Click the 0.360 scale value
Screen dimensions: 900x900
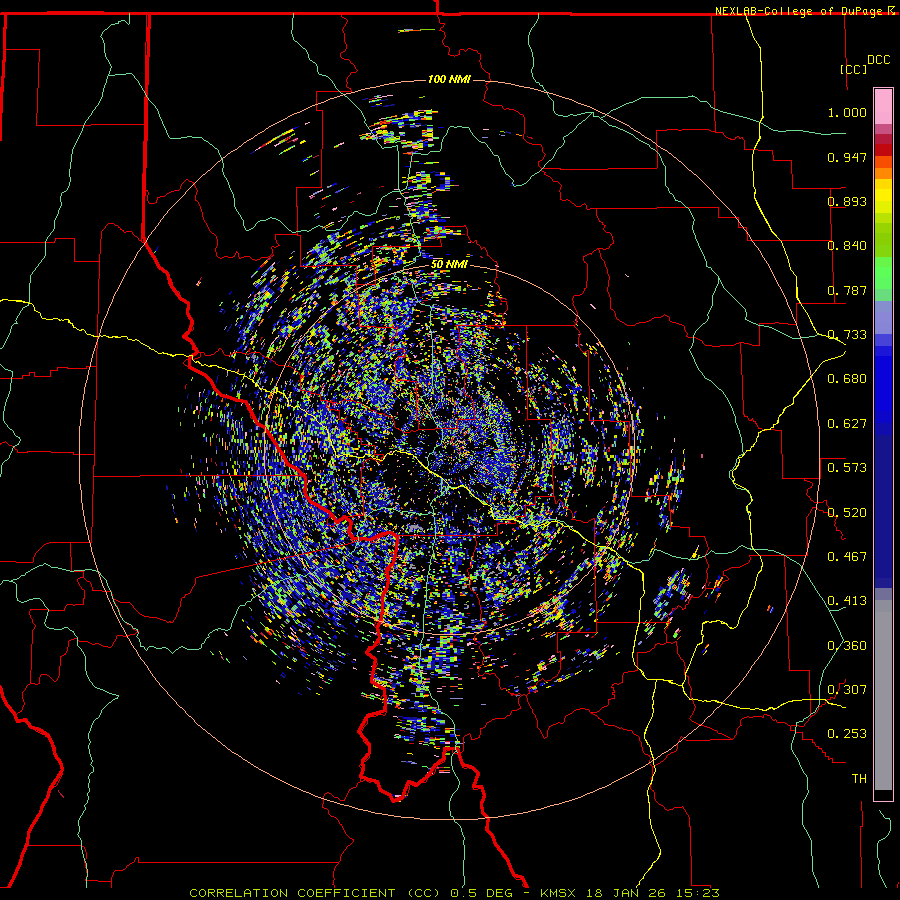click(847, 646)
